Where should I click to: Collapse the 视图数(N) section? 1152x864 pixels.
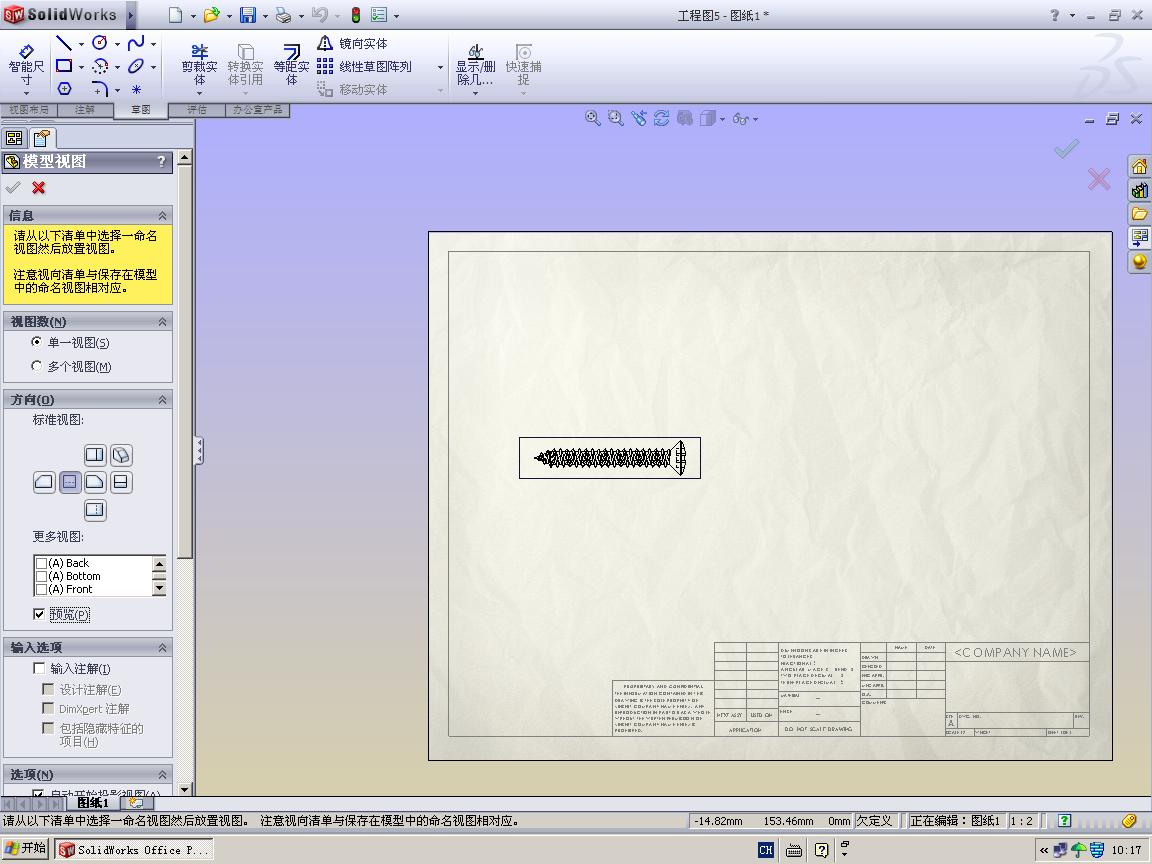pyautogui.click(x=162, y=321)
